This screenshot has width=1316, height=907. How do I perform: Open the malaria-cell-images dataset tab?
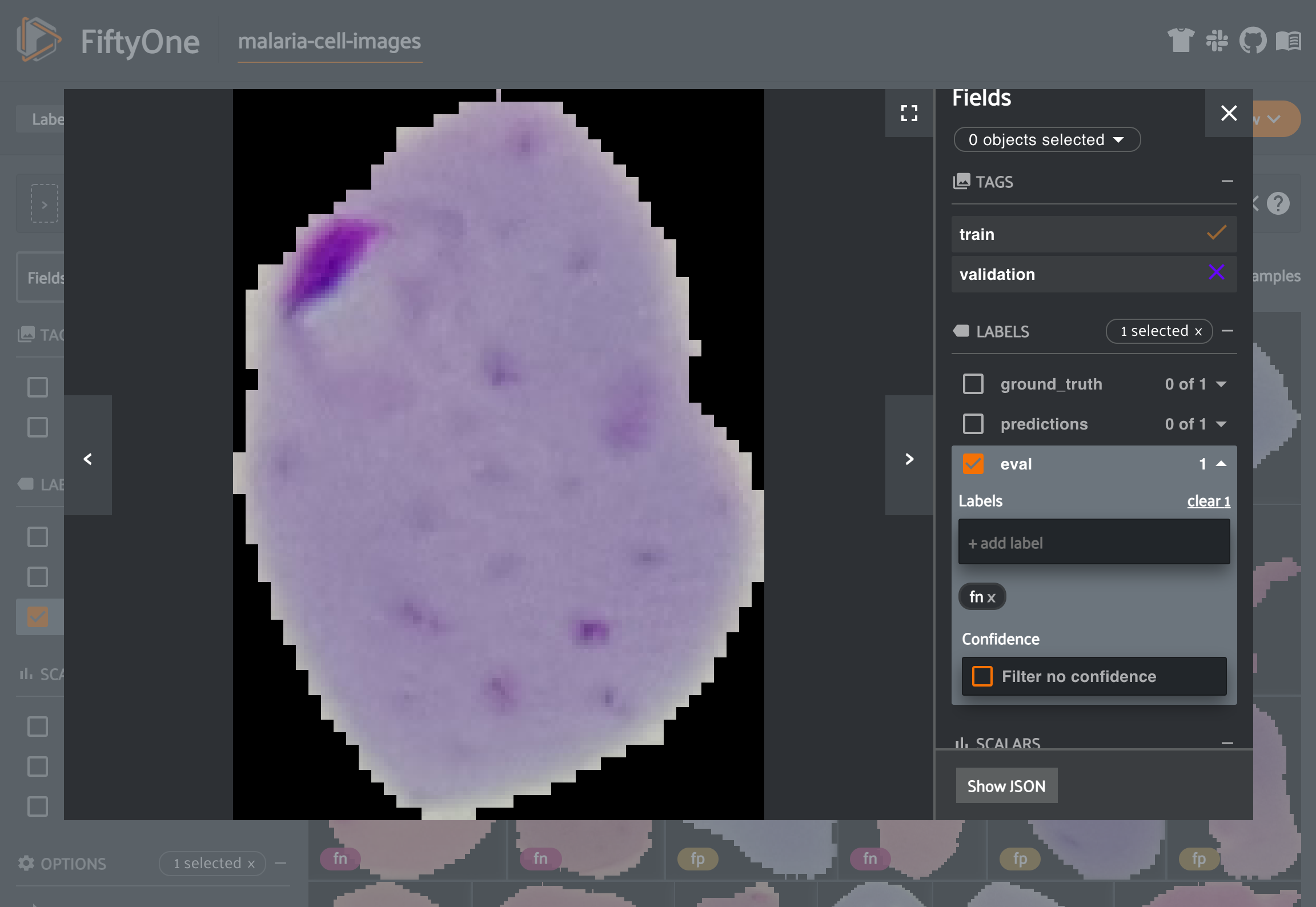point(329,41)
